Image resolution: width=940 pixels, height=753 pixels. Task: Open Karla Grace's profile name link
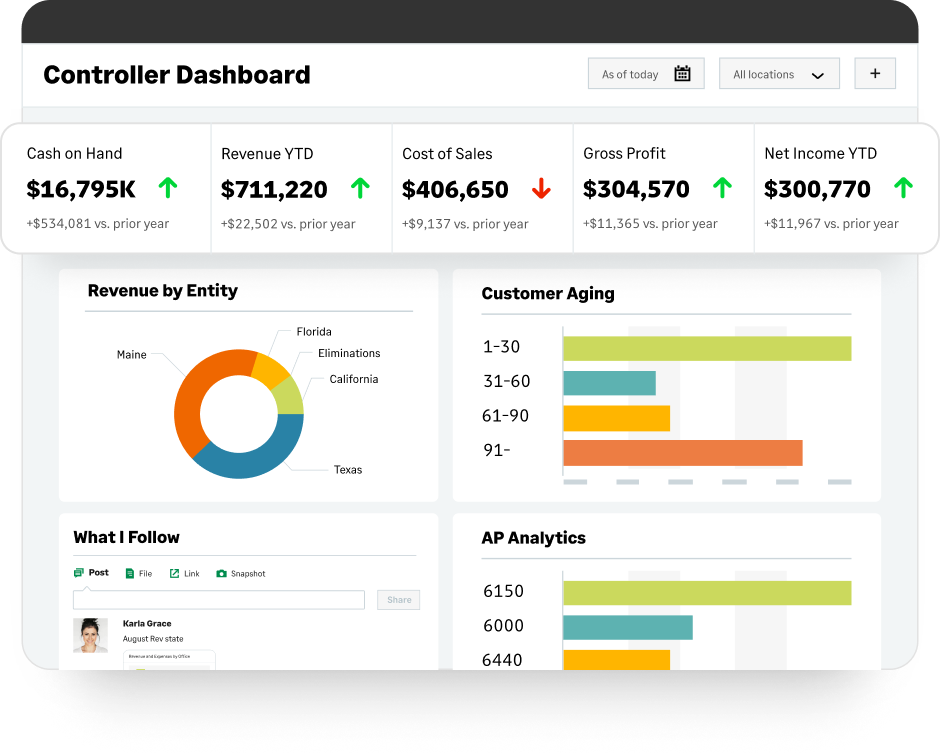(x=147, y=624)
